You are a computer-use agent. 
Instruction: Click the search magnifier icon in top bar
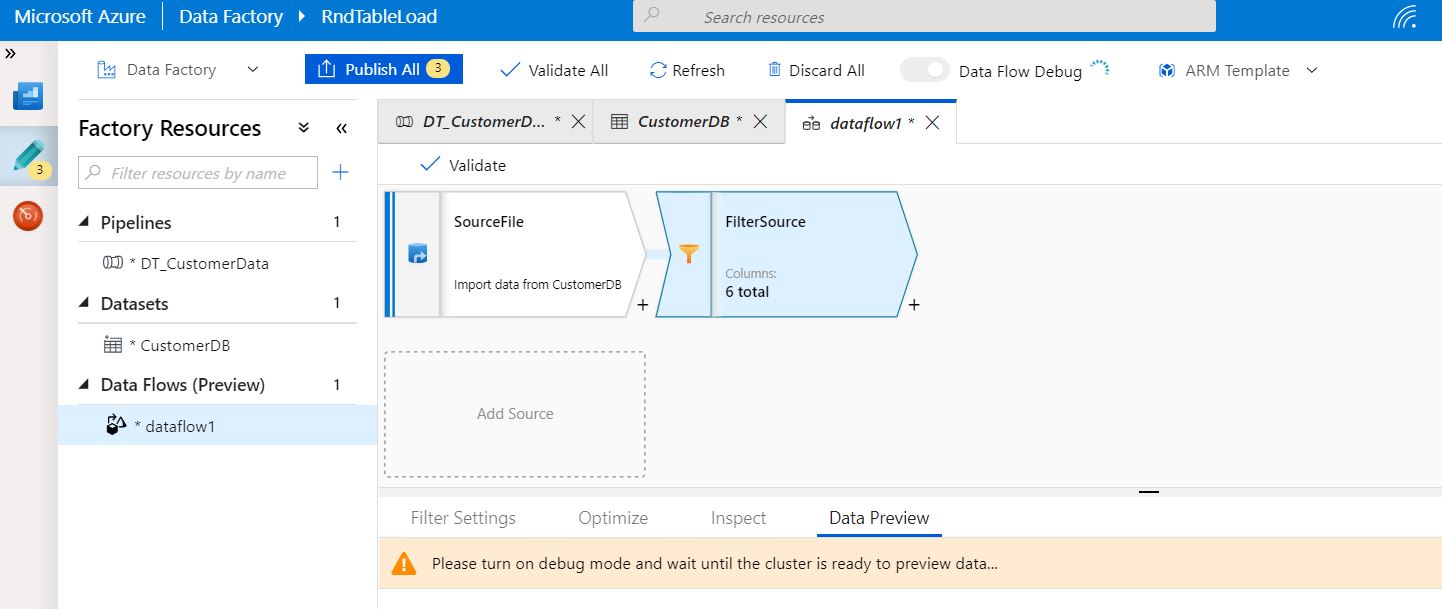click(x=652, y=16)
